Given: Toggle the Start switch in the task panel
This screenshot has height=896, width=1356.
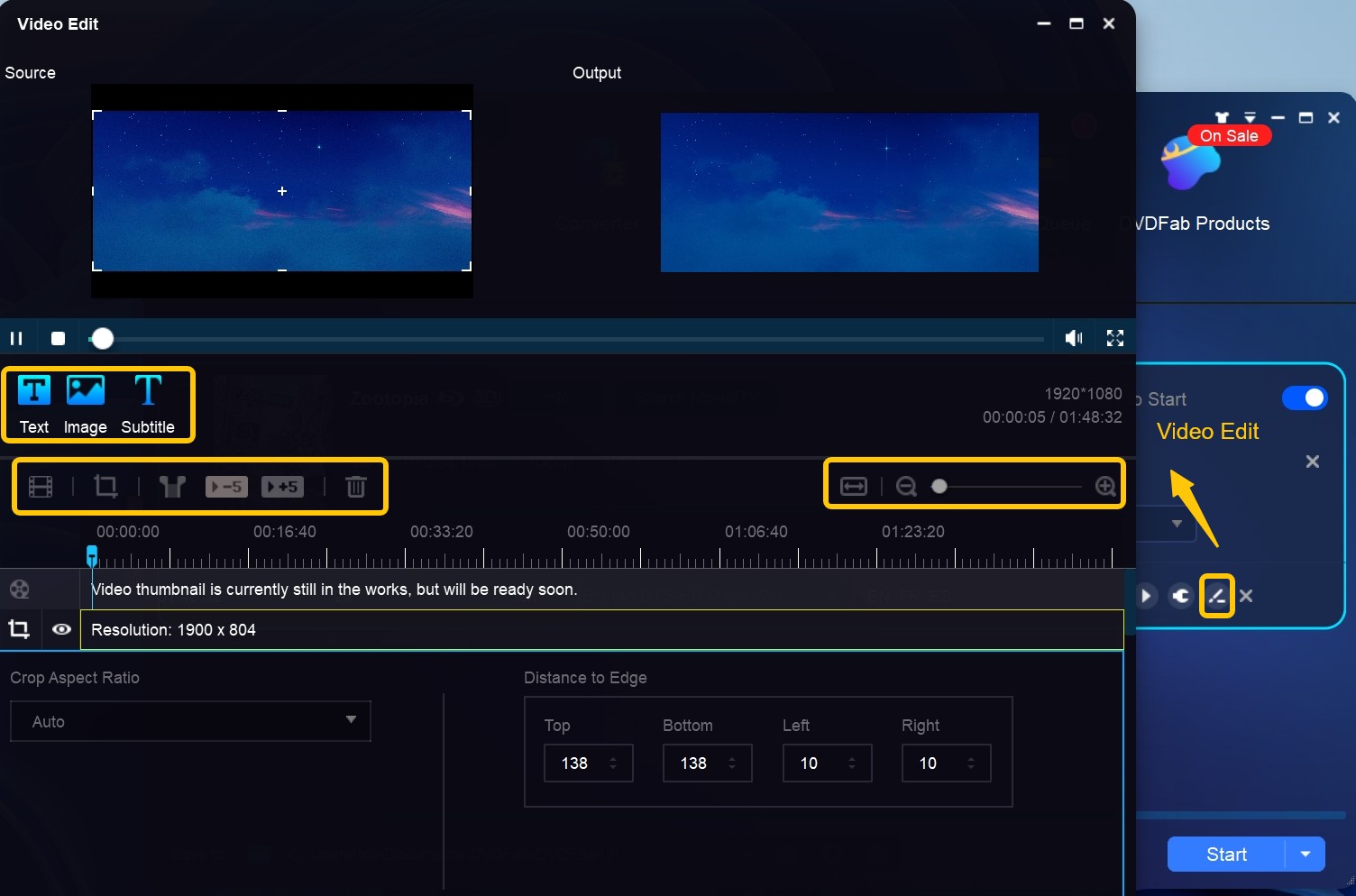Looking at the screenshot, I should tap(1305, 398).
